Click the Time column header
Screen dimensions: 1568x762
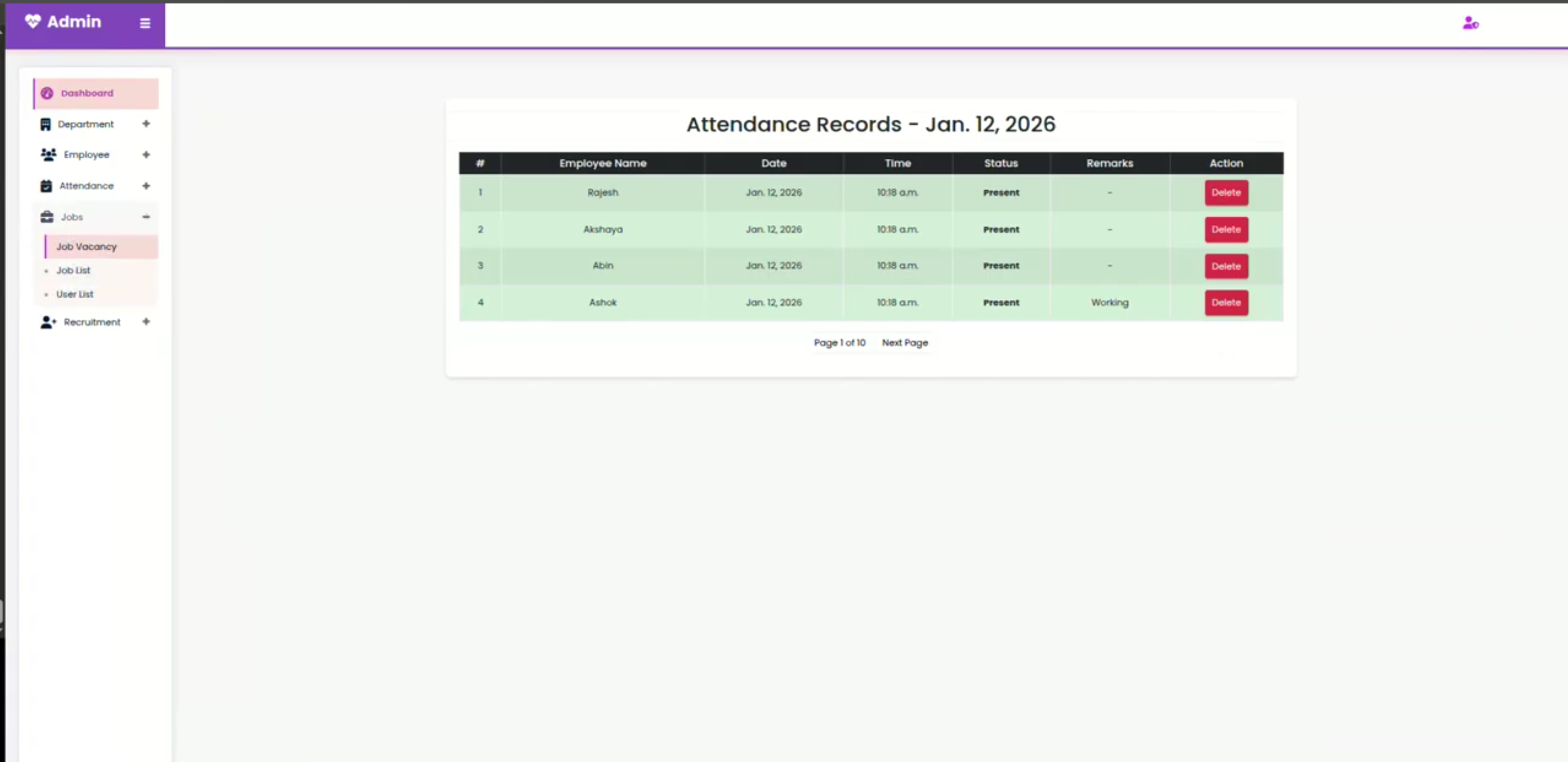[898, 163]
